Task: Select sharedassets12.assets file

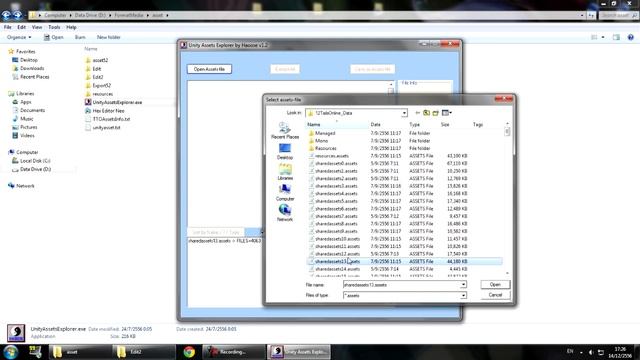Action: 337,254
